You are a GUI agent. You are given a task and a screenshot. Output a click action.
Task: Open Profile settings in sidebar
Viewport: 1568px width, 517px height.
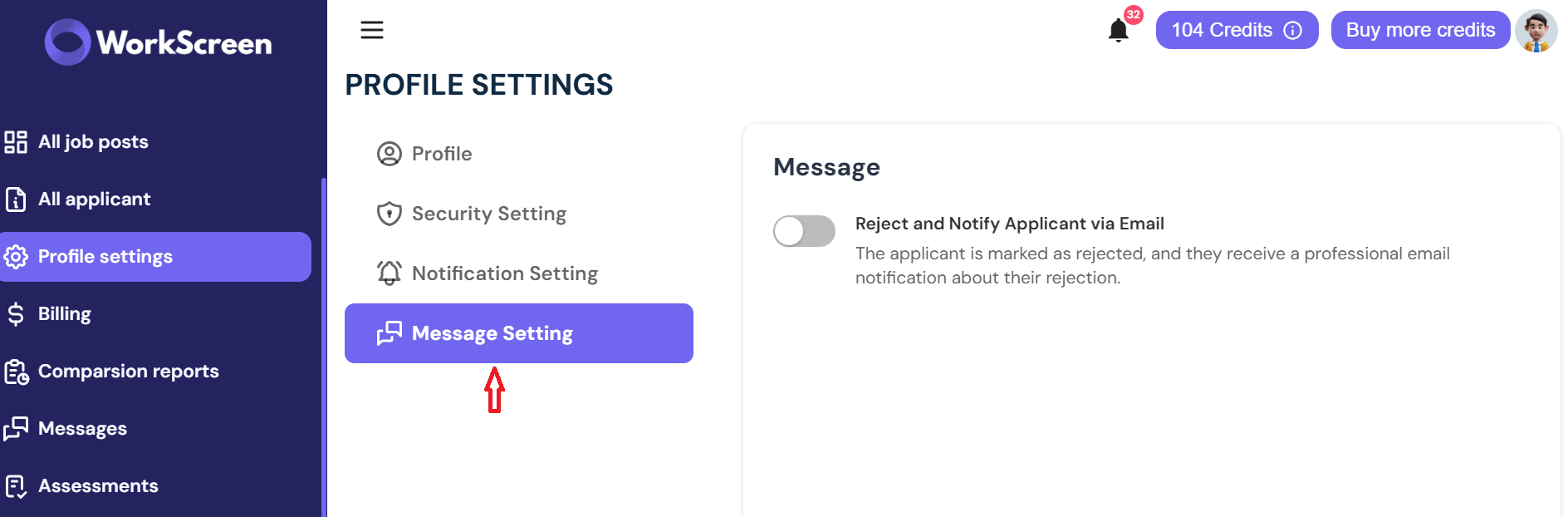(x=155, y=257)
